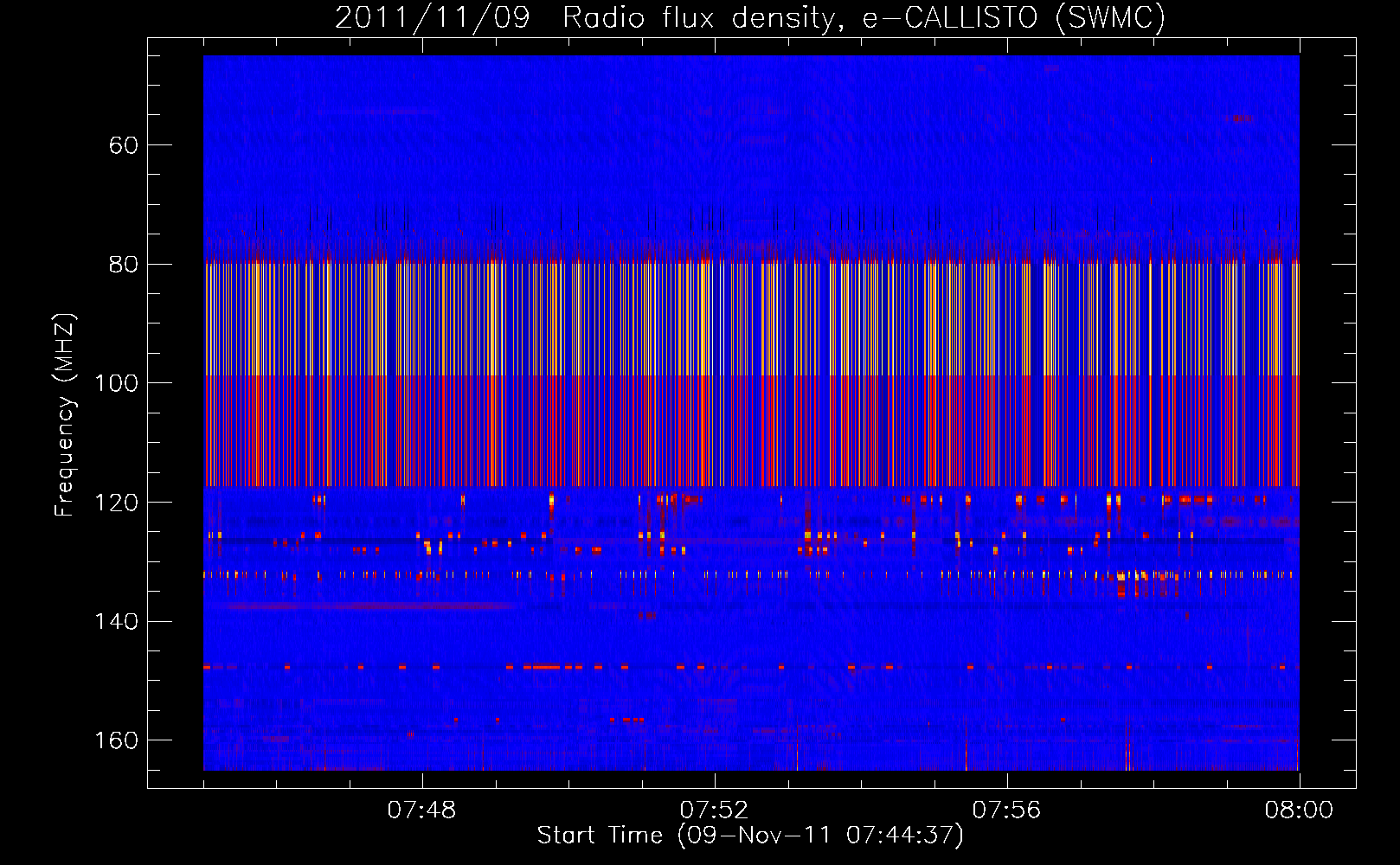The width and height of the screenshot is (1400, 865).
Task: Click the 100 frequency tick label
Action: pyautogui.click(x=117, y=383)
